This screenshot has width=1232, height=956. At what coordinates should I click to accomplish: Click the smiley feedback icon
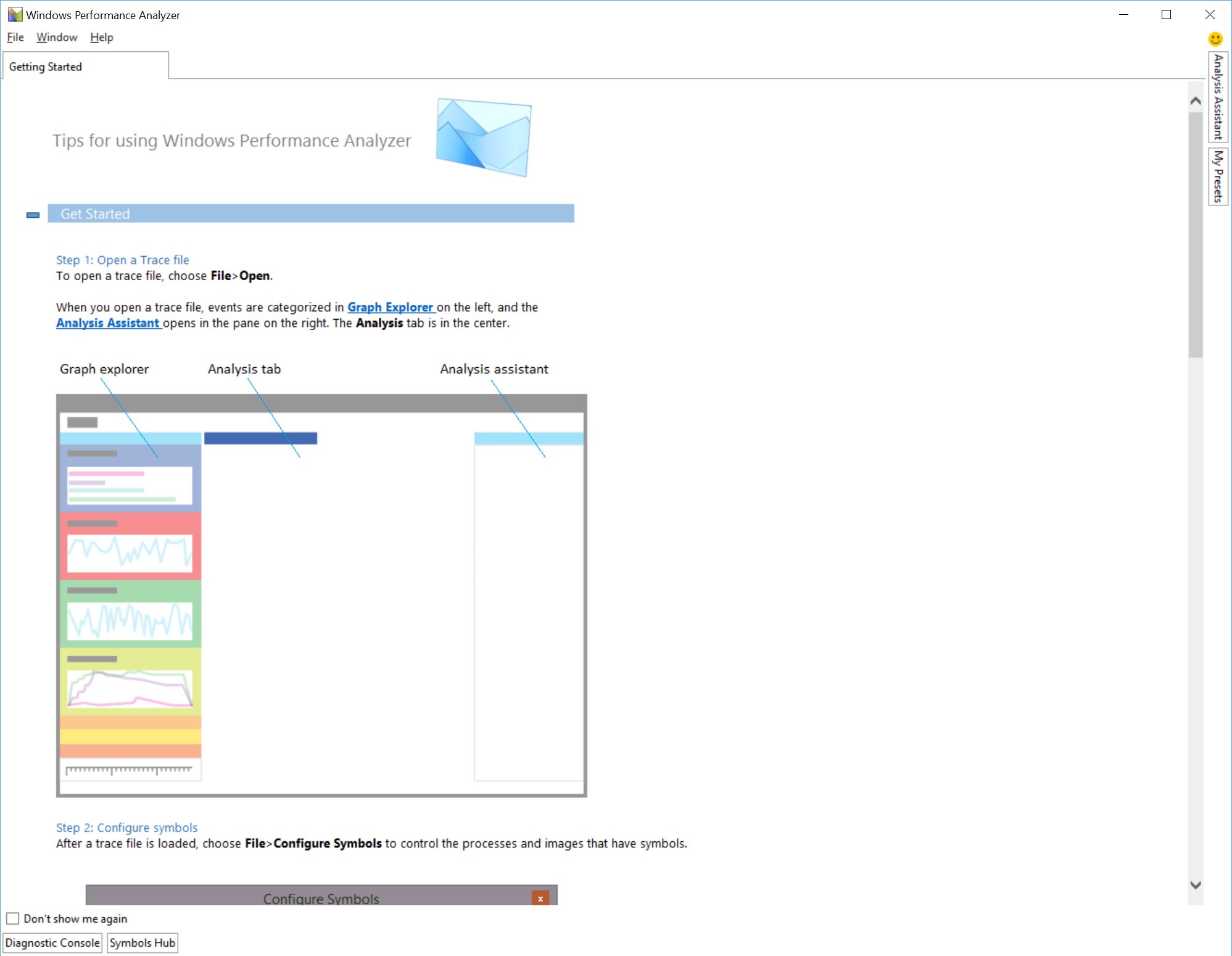1214,38
